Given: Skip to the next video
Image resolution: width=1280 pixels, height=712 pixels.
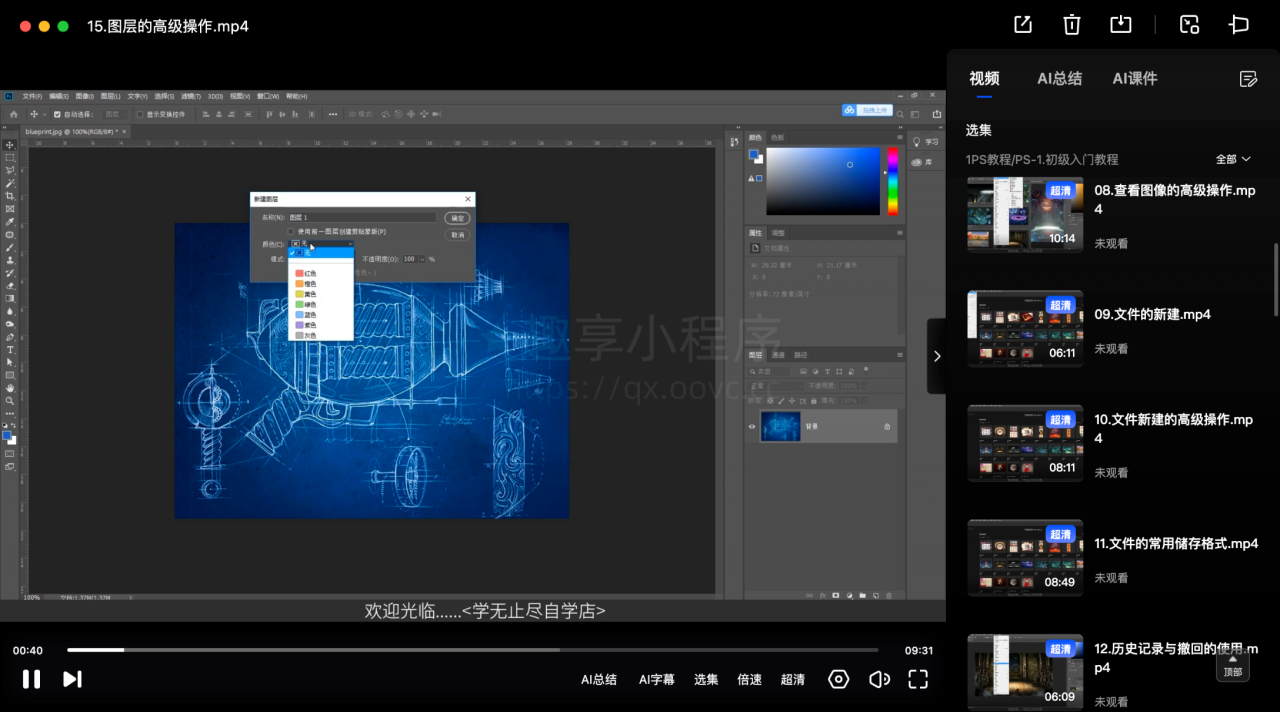Looking at the screenshot, I should (72, 679).
